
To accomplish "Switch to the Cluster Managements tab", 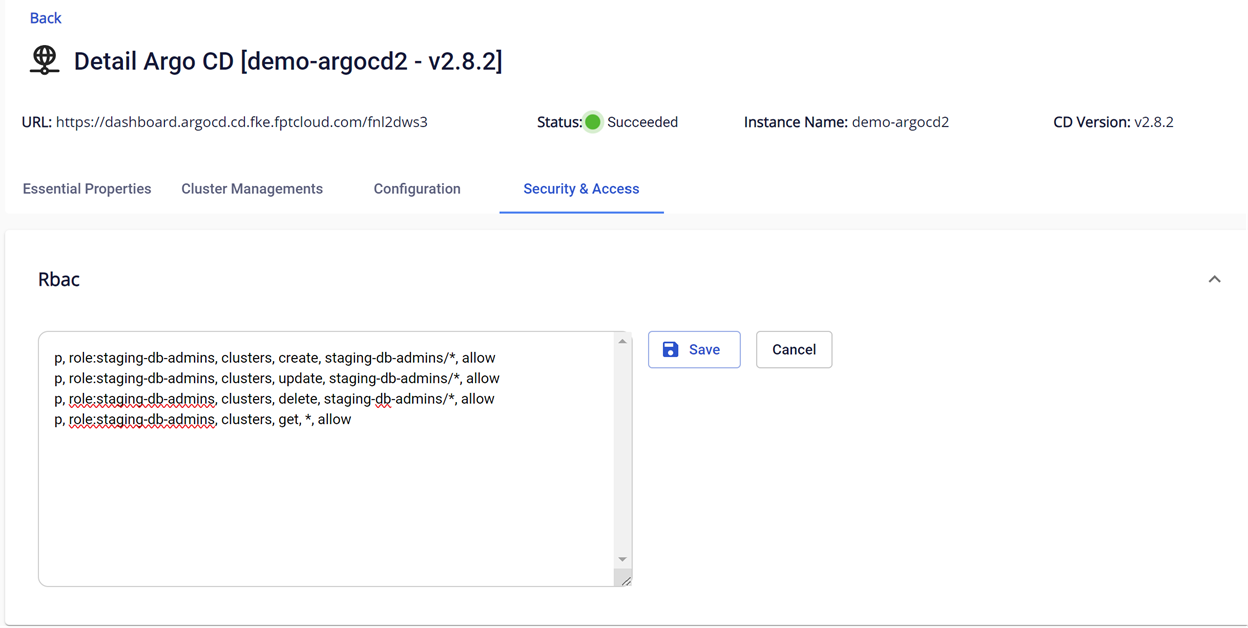I will tap(252, 189).
